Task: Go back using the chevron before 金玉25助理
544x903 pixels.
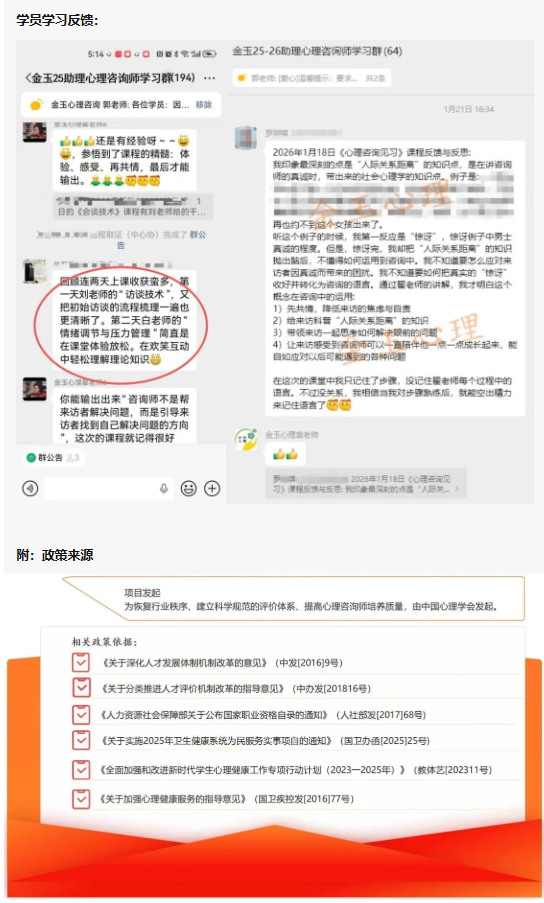Action: 27,78
